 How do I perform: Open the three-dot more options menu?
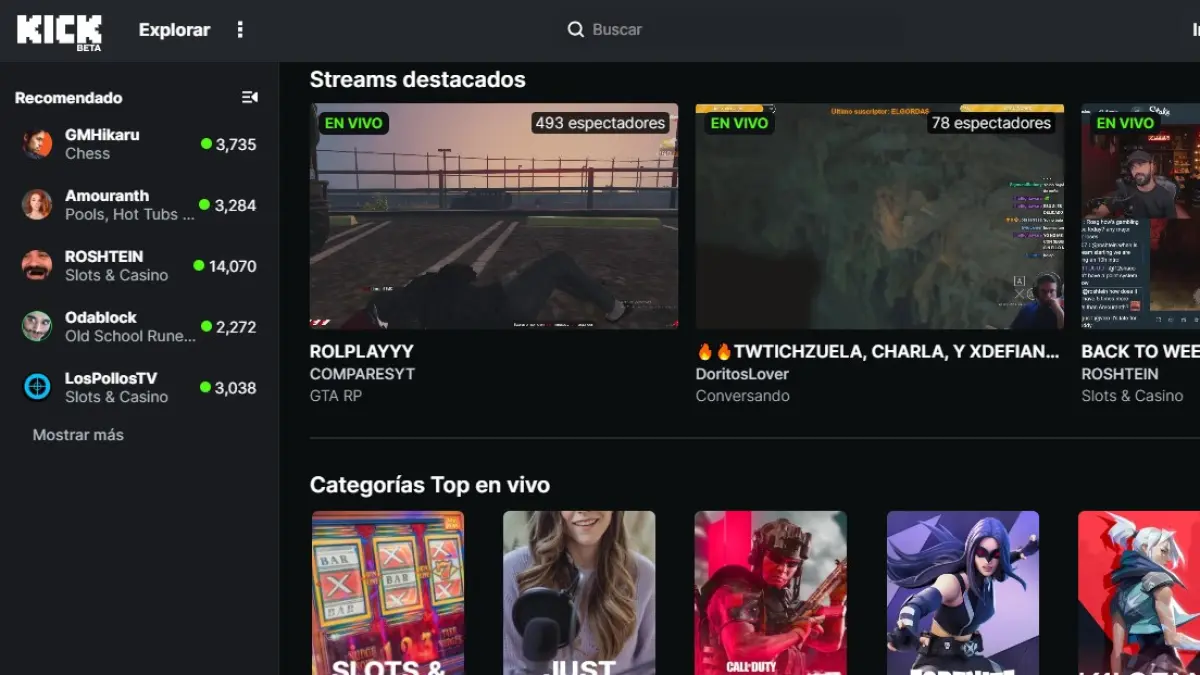point(240,30)
